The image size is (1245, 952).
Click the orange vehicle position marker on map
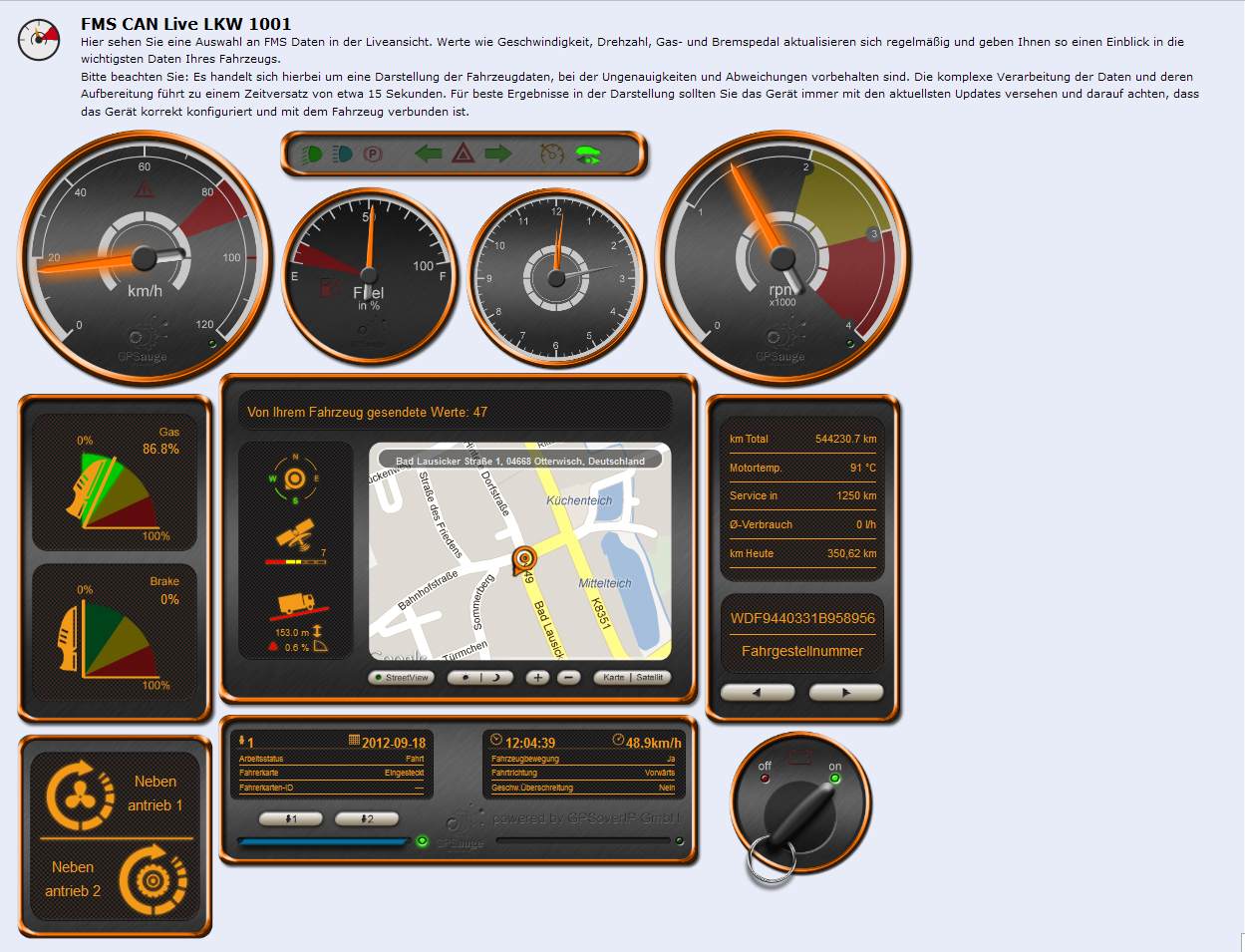pos(523,560)
